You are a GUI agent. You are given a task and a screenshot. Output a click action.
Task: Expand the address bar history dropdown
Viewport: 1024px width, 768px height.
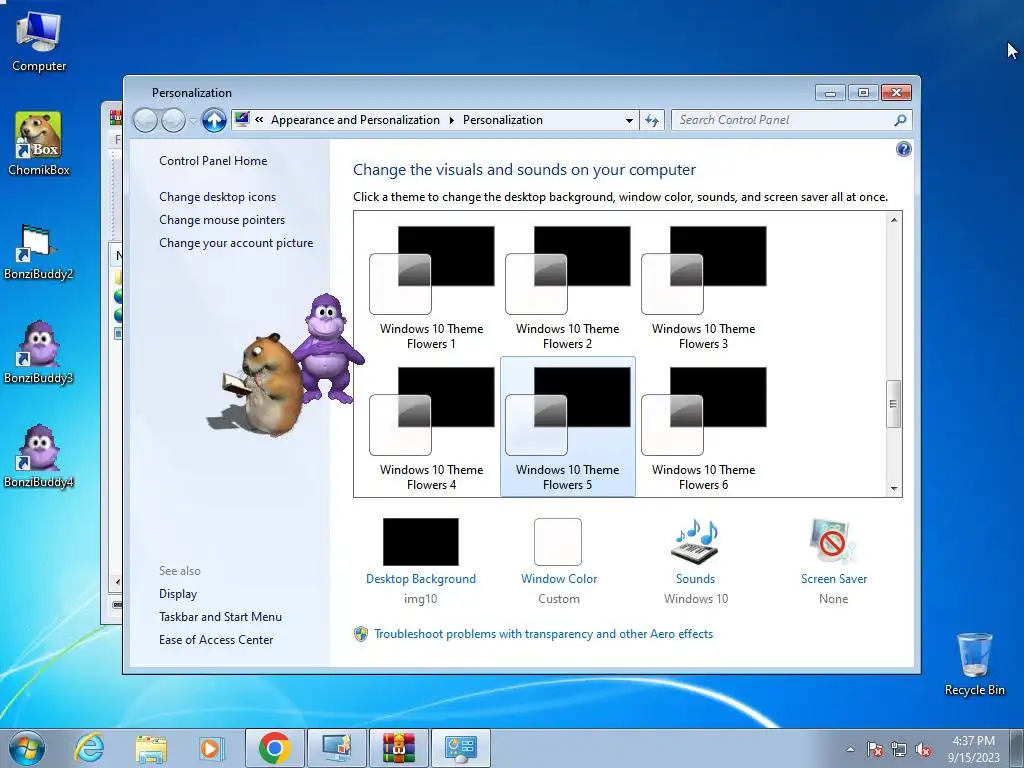point(629,120)
